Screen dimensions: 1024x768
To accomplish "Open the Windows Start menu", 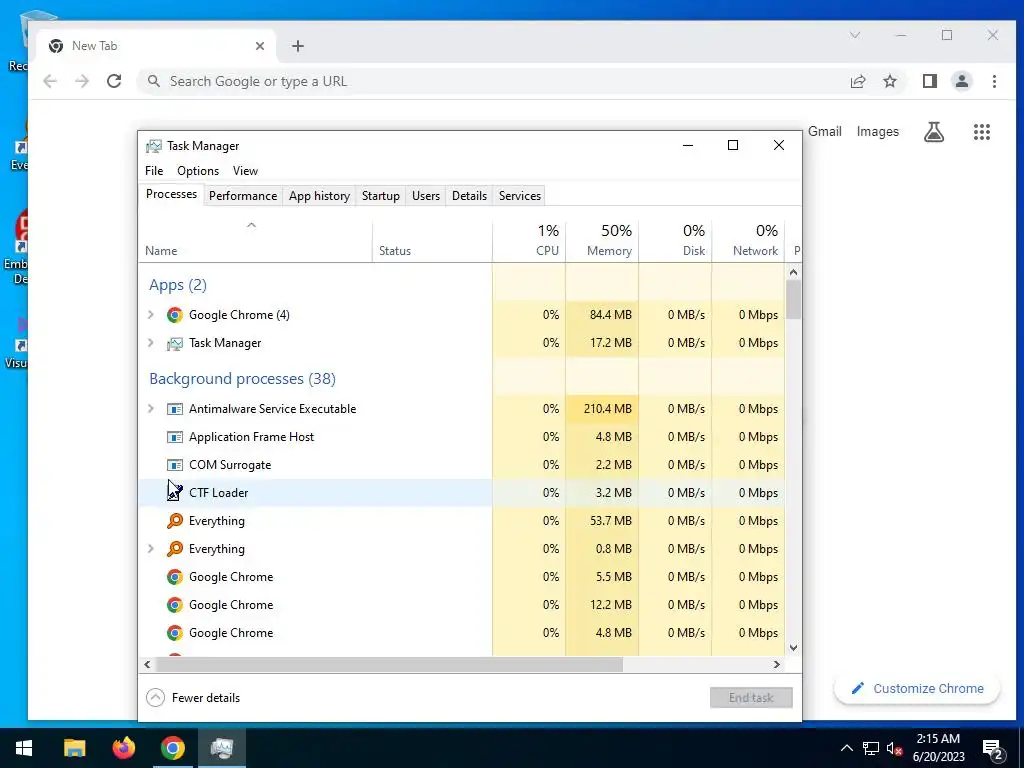I will [x=24, y=748].
